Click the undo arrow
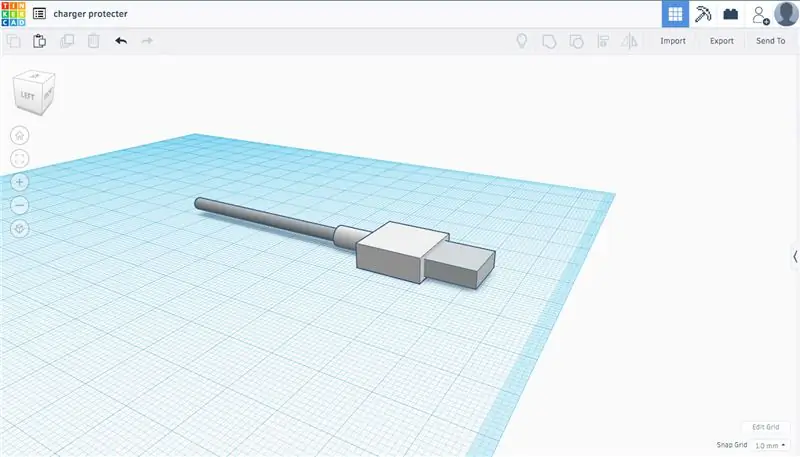This screenshot has width=800, height=457. click(x=121, y=41)
